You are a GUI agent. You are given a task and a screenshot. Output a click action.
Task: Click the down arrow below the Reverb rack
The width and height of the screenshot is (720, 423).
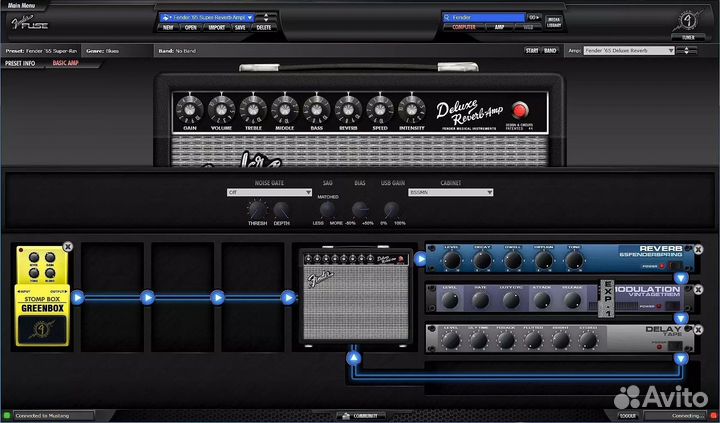681,278
